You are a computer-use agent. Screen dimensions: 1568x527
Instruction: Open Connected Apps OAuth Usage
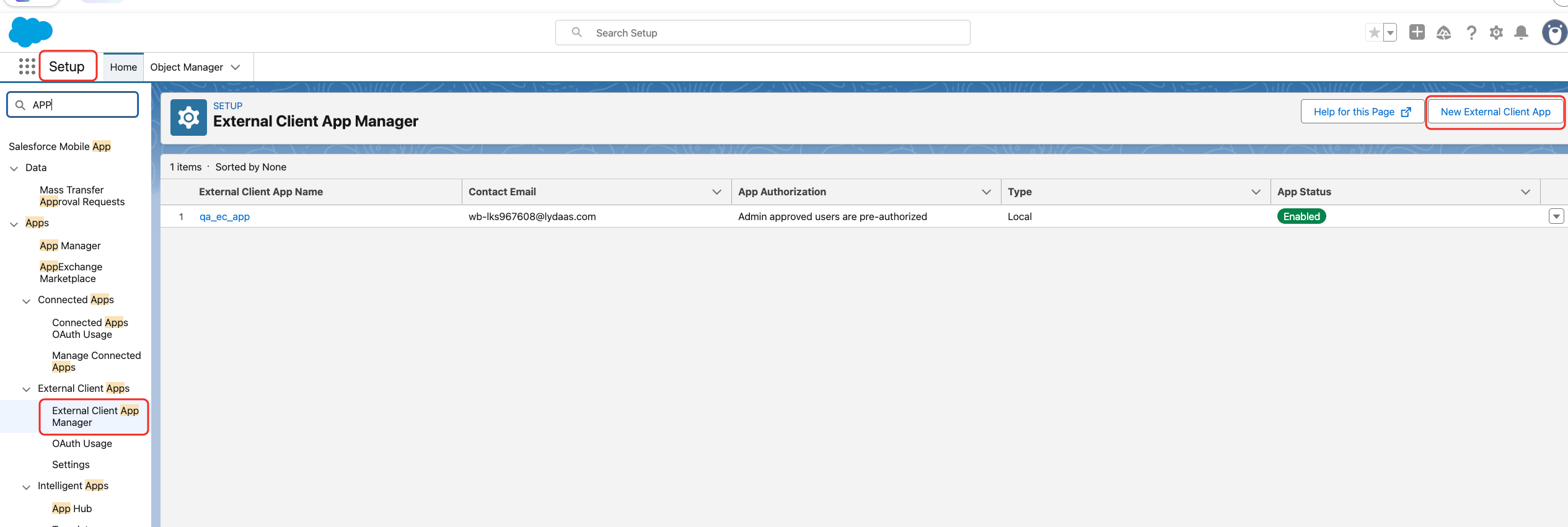coord(90,329)
